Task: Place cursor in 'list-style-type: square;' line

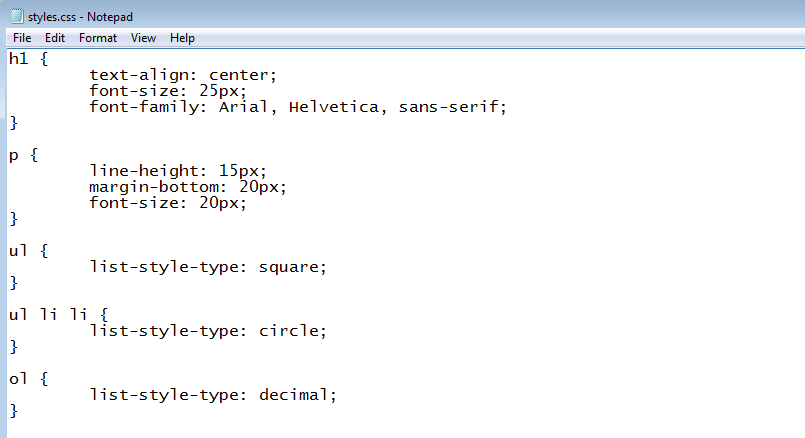Action: 208,267
